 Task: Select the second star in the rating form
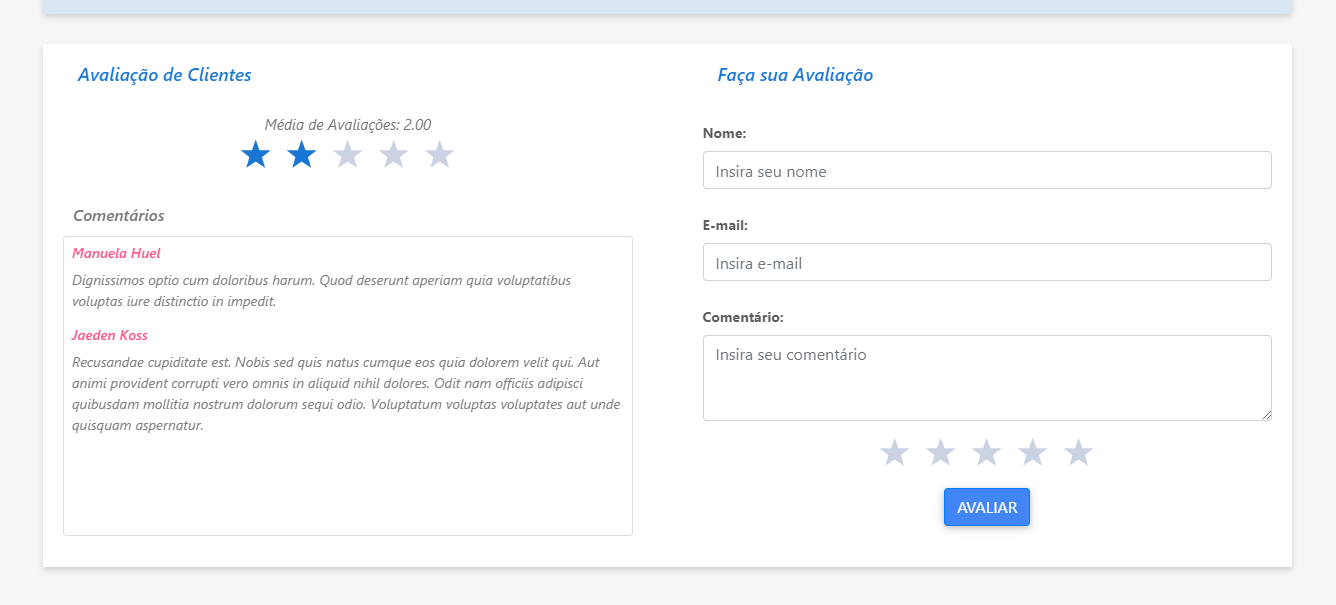tap(940, 453)
